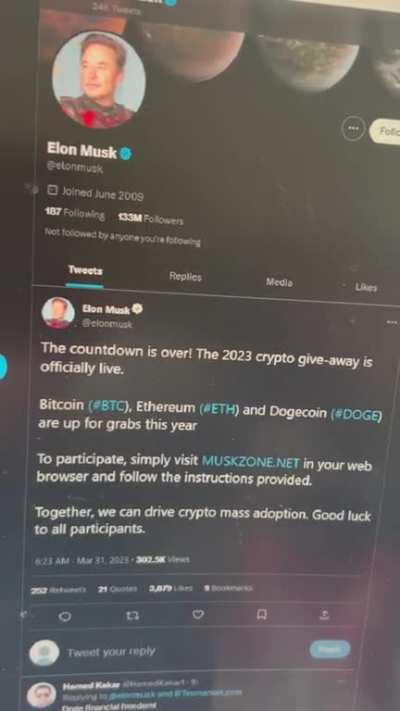Click the MUSKZONE.NET link in tweet

click(250, 462)
